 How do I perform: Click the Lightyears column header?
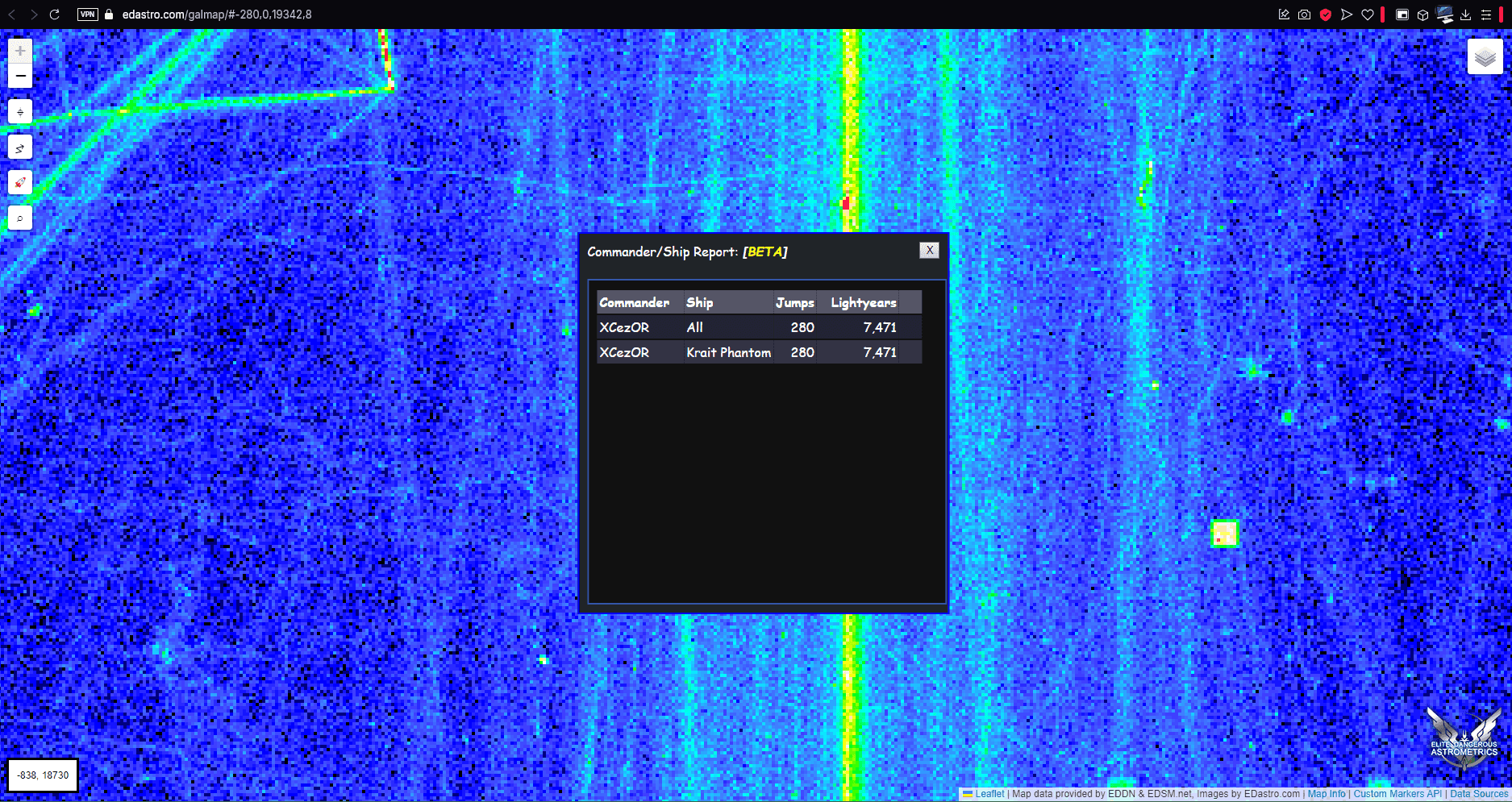(x=863, y=303)
